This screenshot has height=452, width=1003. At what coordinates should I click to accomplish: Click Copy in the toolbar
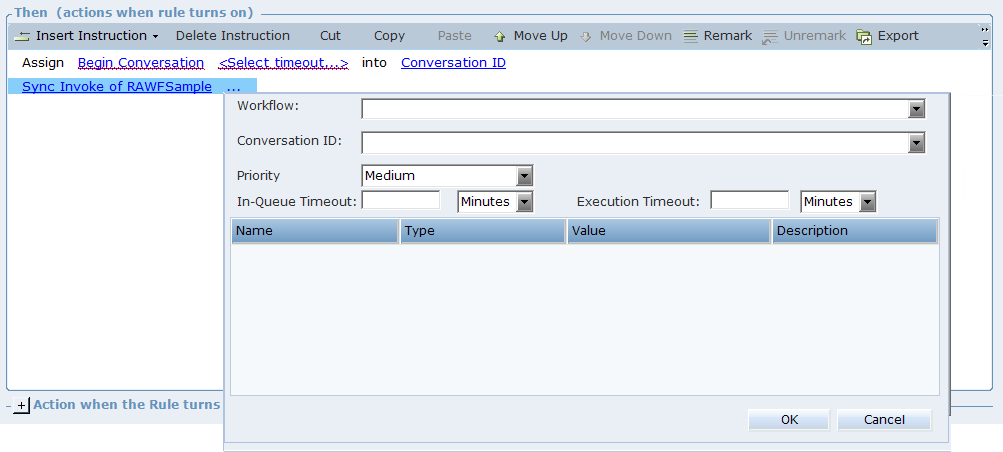point(389,36)
